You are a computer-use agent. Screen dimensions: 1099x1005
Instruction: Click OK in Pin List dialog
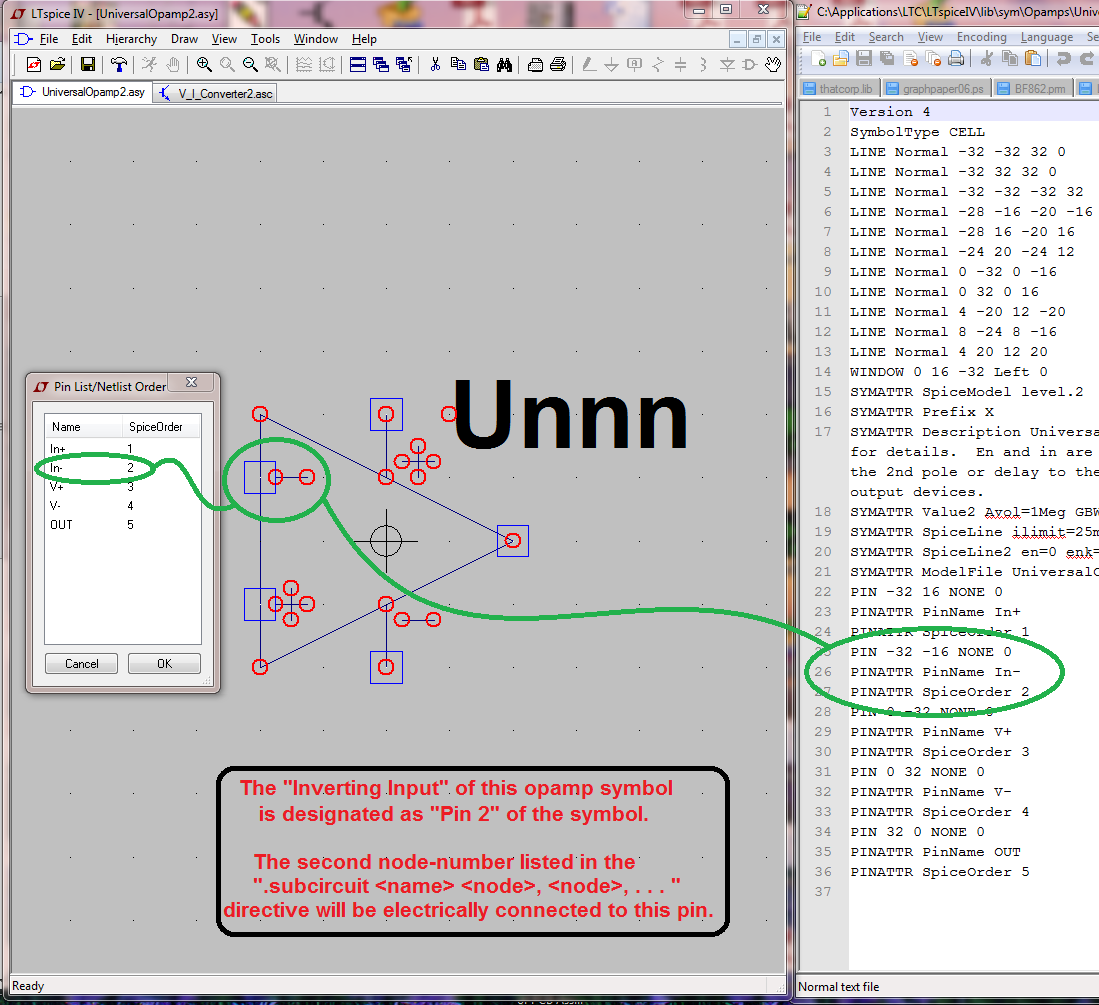[164, 664]
